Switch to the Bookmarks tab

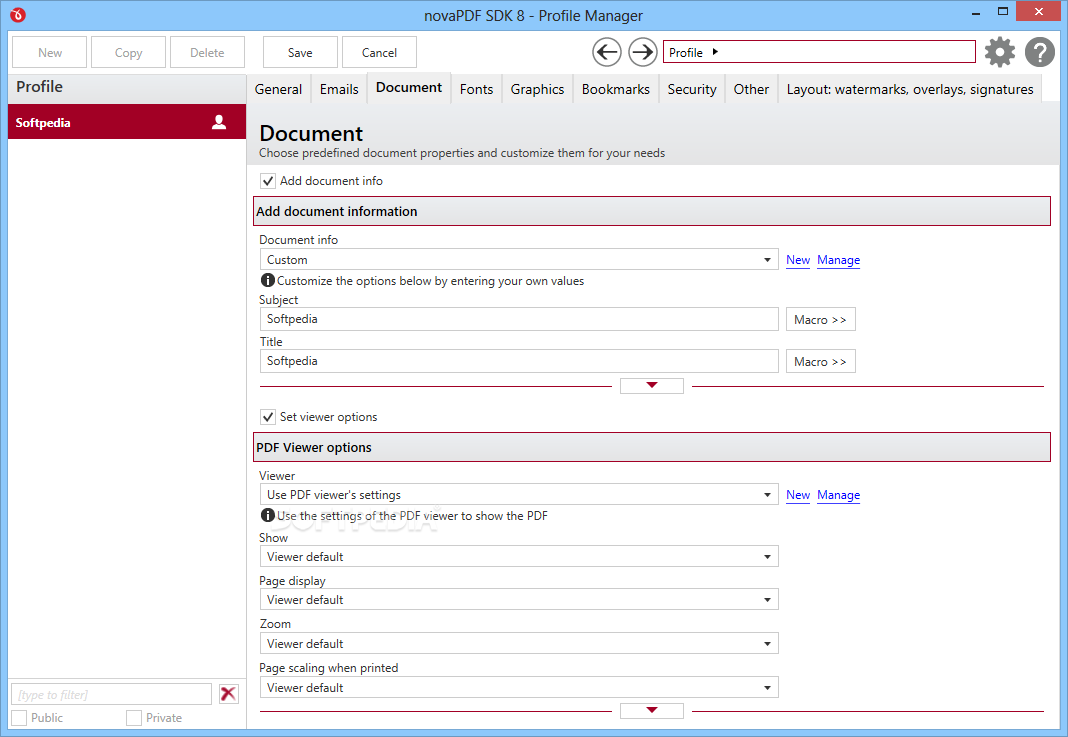pyautogui.click(x=616, y=89)
